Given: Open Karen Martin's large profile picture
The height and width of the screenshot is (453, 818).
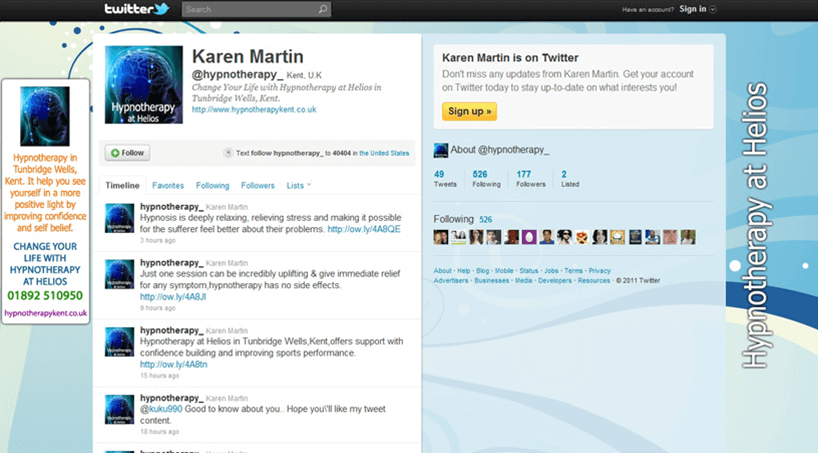Looking at the screenshot, I should click(x=143, y=85).
